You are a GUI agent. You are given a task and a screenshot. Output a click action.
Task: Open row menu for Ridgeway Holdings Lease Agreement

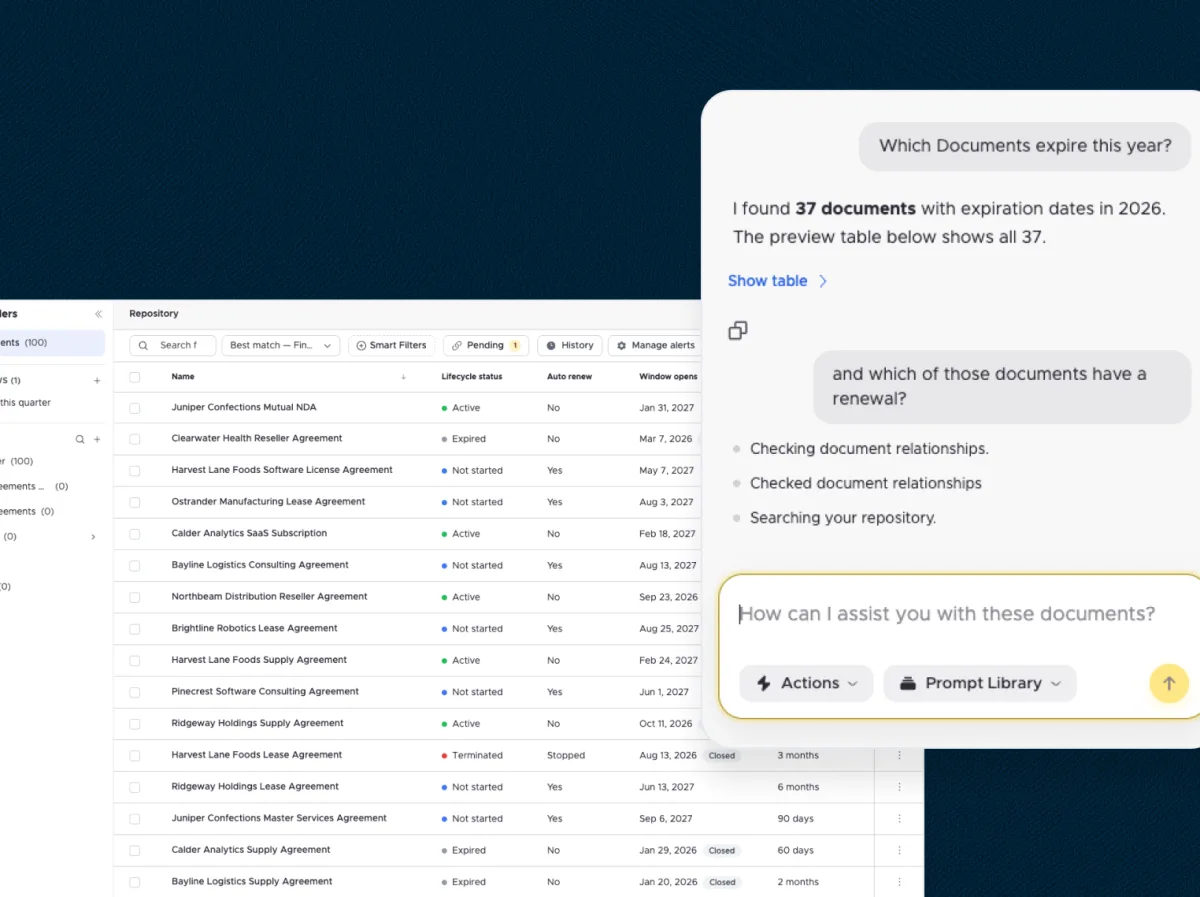[899, 787]
